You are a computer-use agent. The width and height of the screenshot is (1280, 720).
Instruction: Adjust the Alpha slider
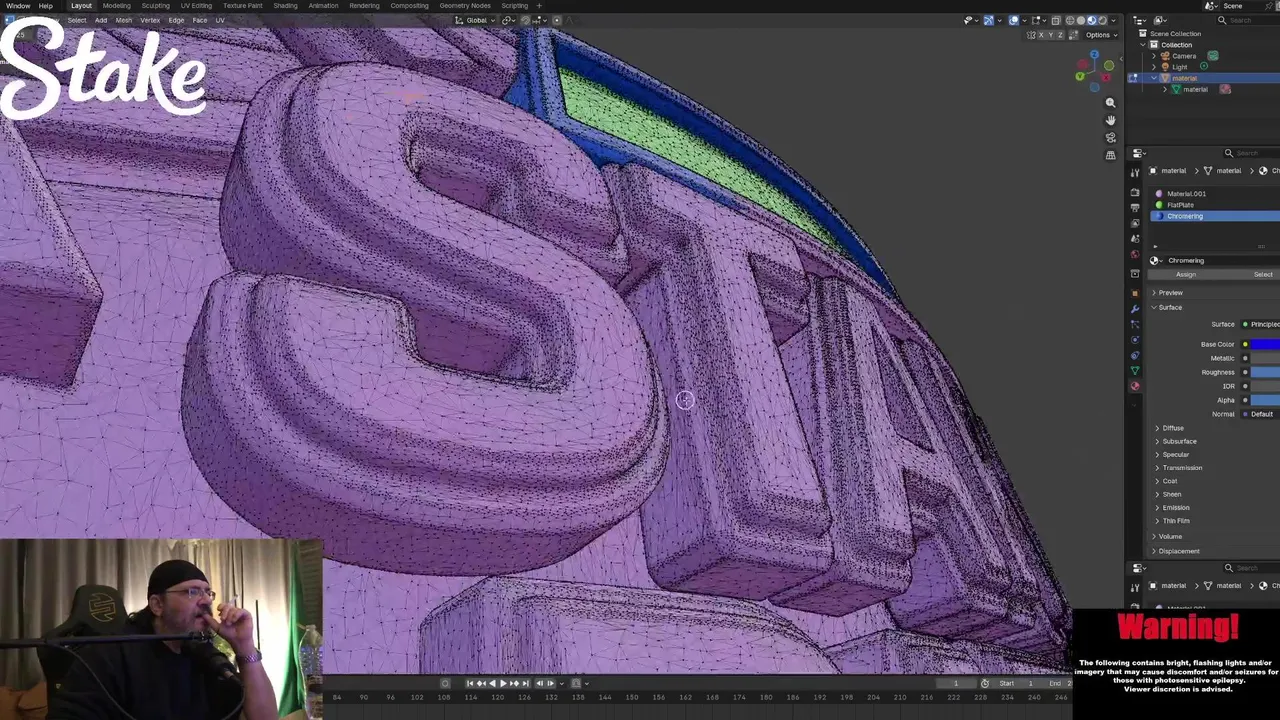point(1265,400)
